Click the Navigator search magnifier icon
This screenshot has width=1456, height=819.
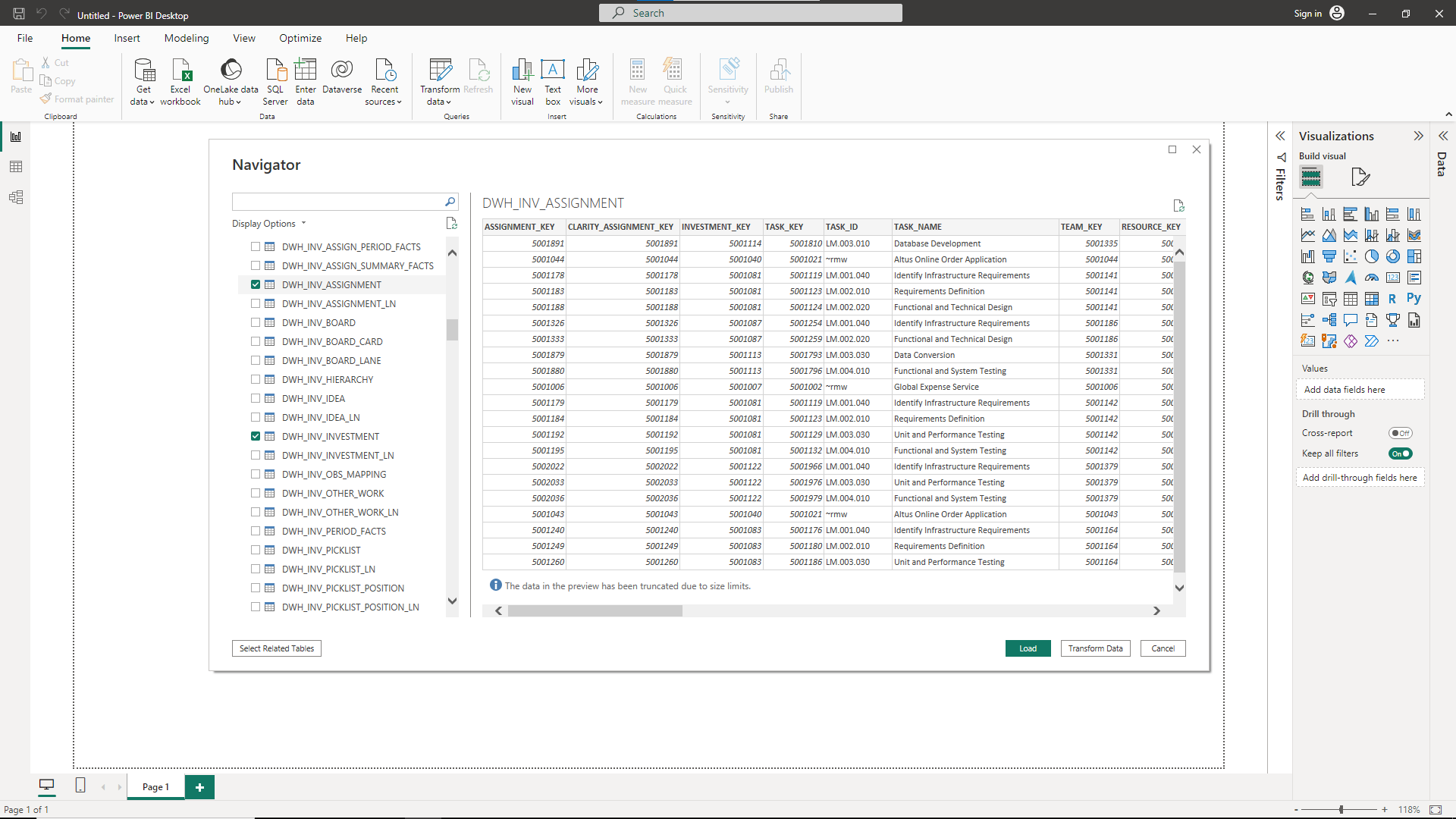(450, 202)
